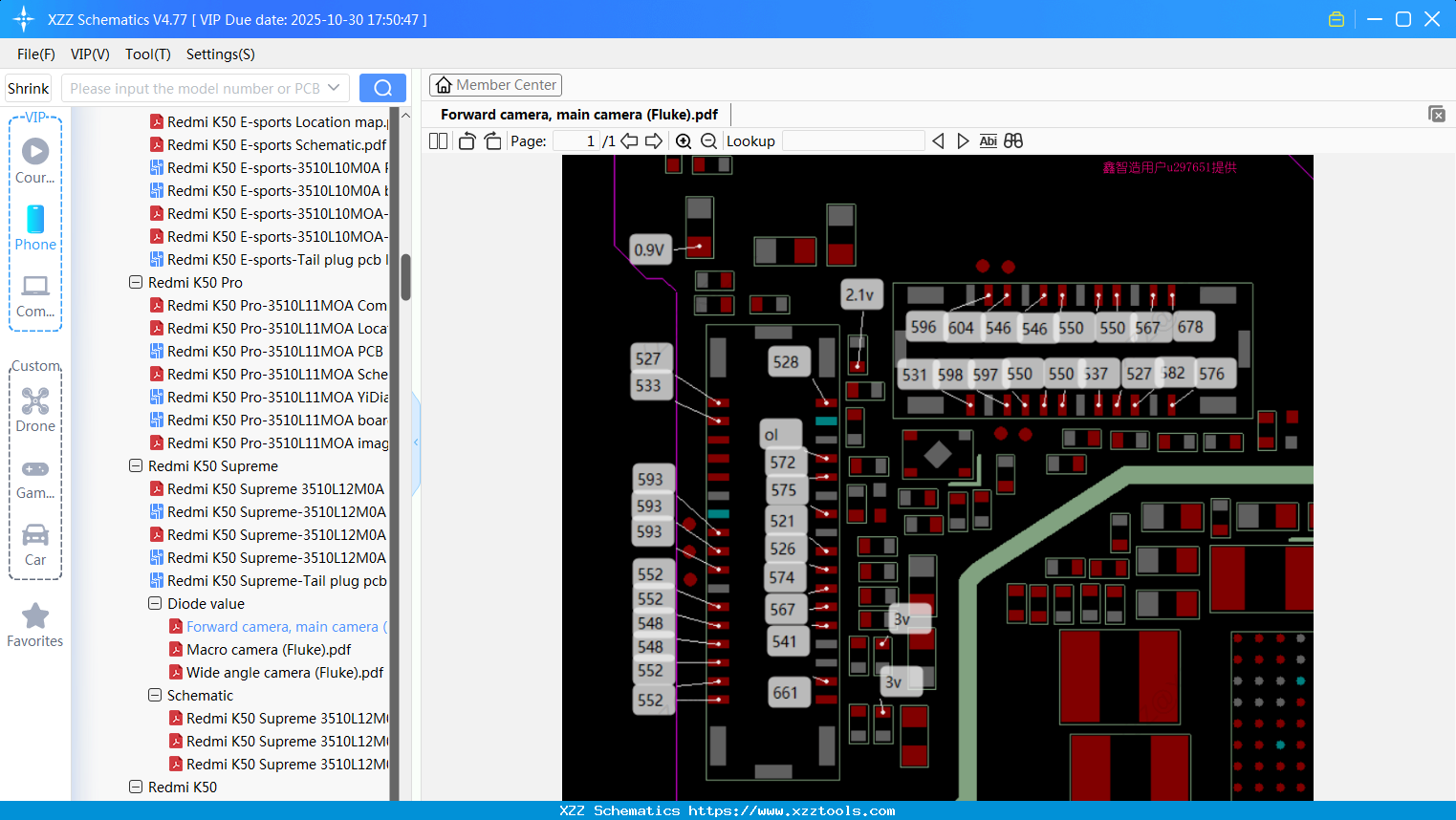Toggle the Abi whole-word match option
The height and width of the screenshot is (820, 1456).
[x=988, y=141]
